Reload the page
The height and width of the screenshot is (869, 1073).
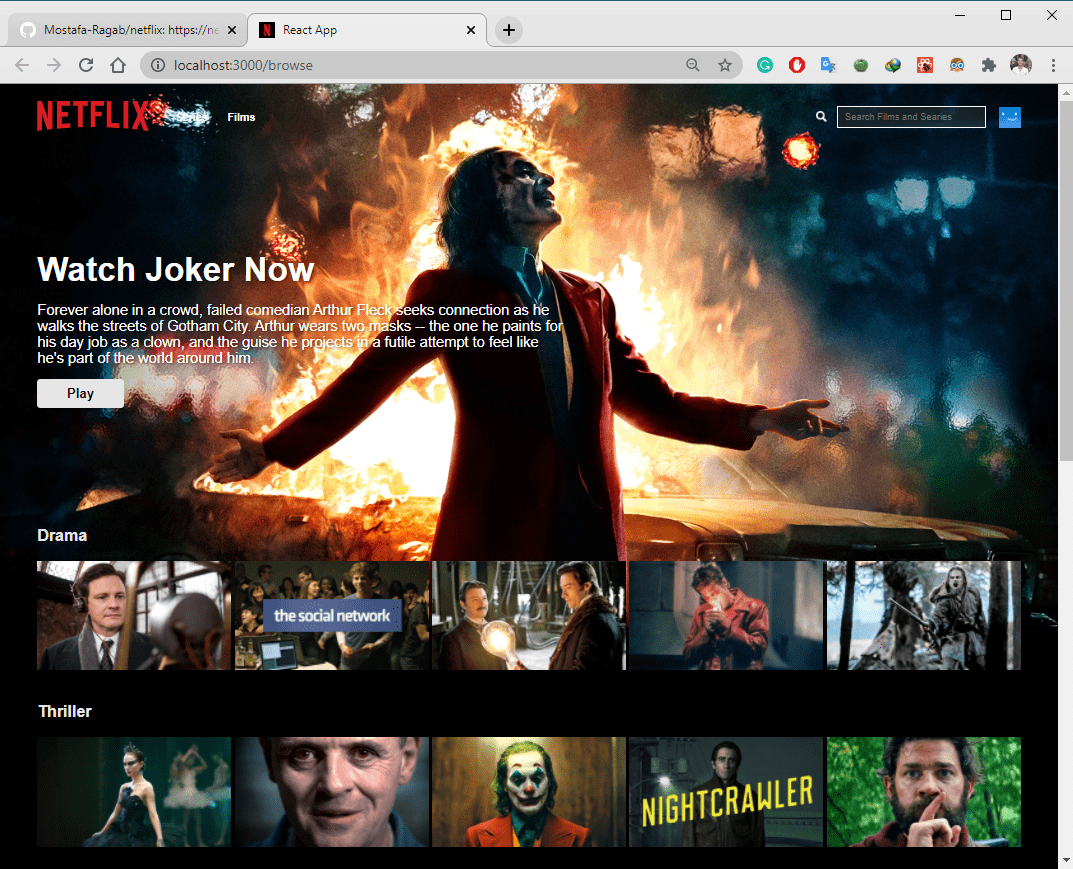click(x=86, y=65)
